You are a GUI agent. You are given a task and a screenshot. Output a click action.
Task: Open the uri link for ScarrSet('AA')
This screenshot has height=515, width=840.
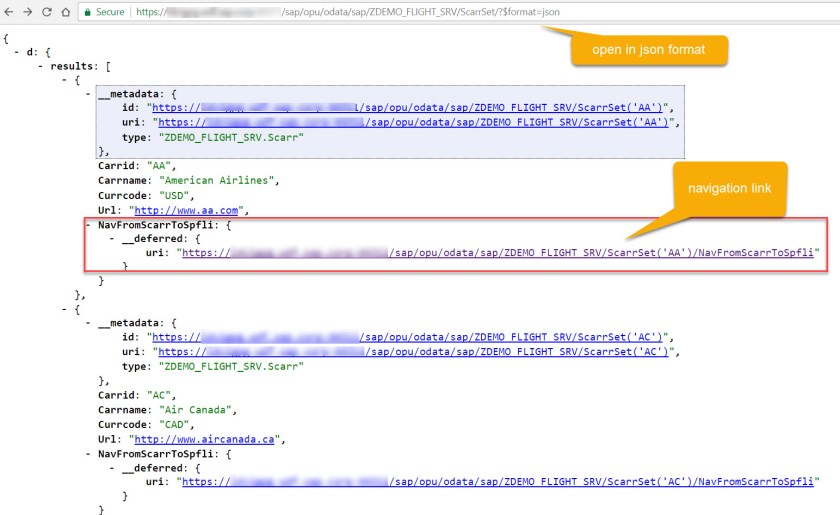413,122
